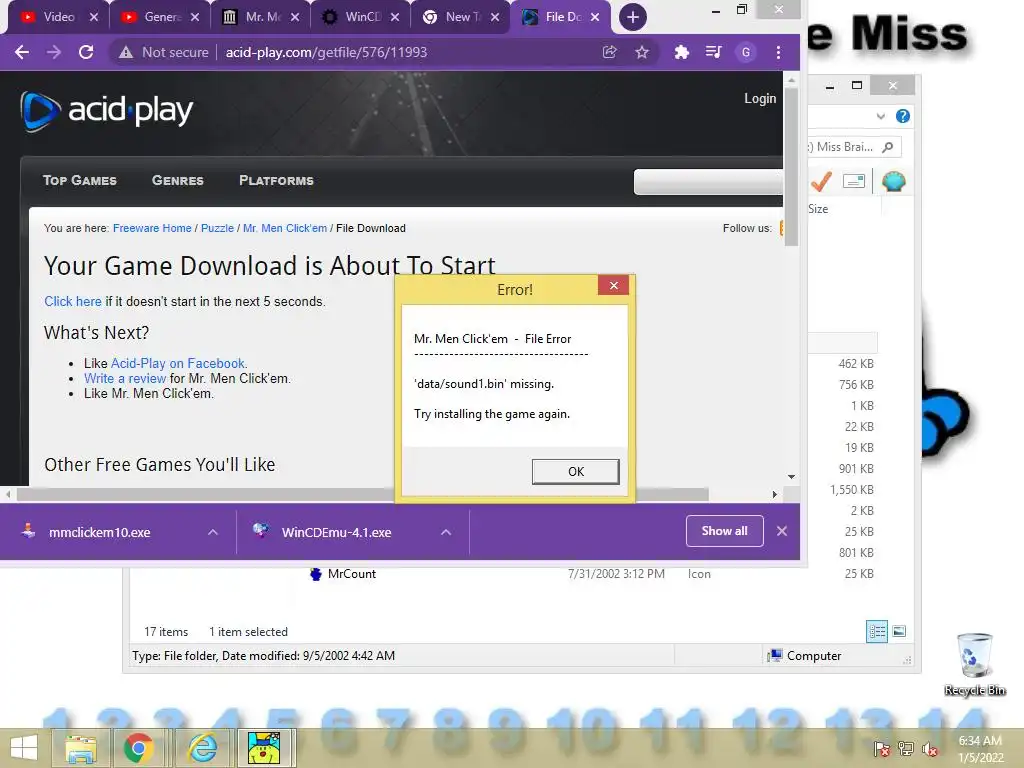1024x768 pixels.
Task: Open Chrome three-dot menu
Action: click(778, 52)
